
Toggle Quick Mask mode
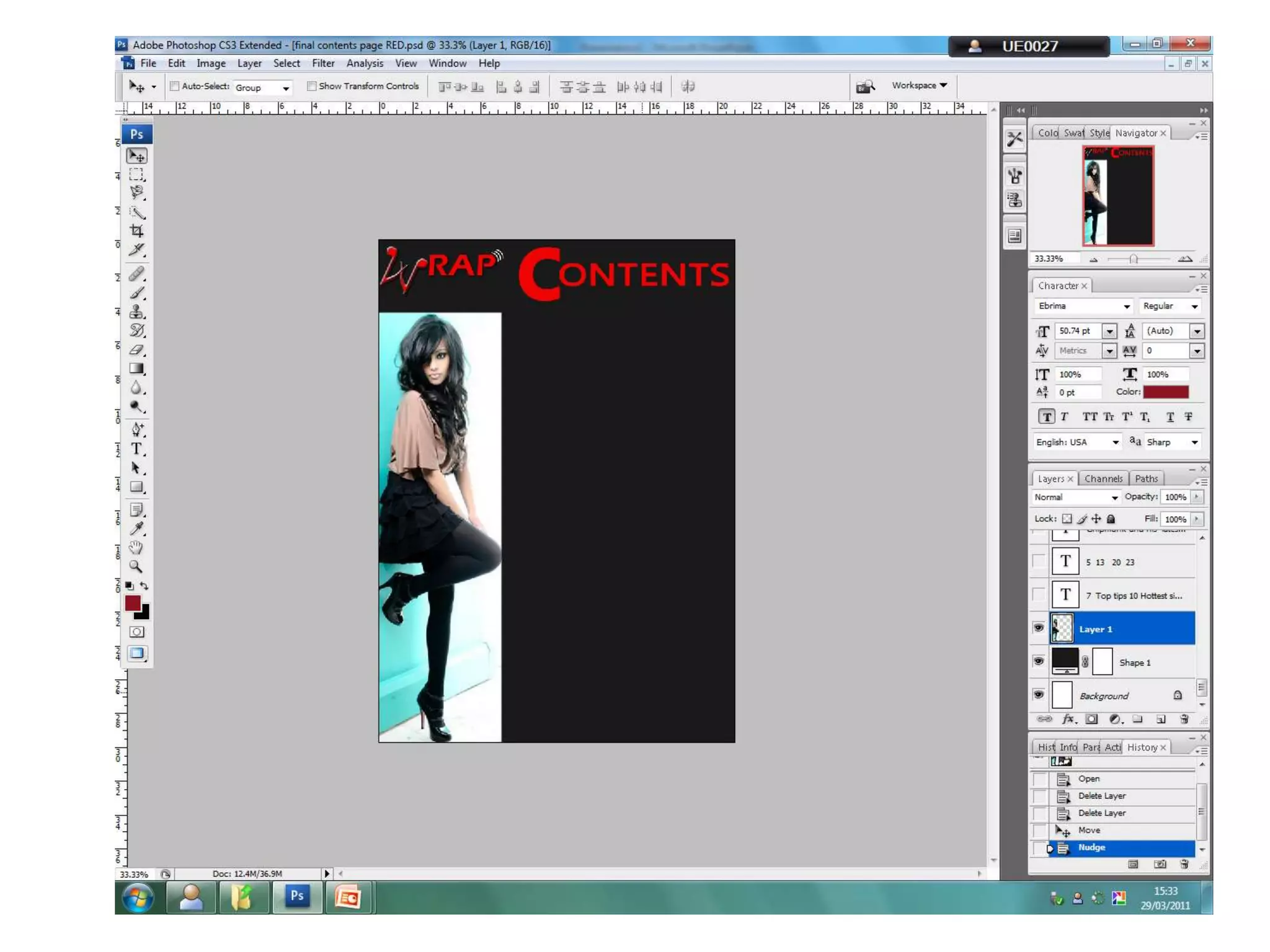[x=136, y=632]
